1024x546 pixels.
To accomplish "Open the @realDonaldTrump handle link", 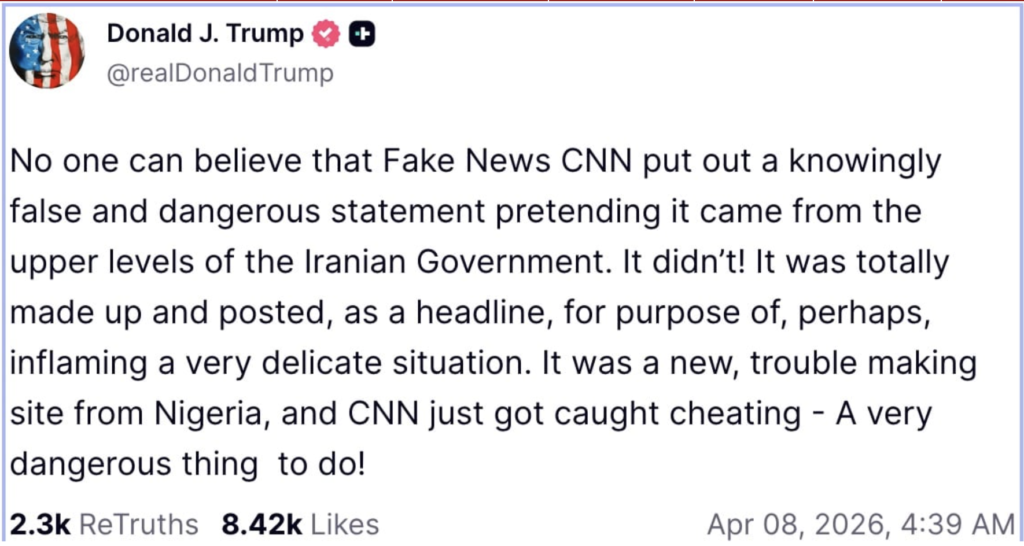I will [220, 74].
